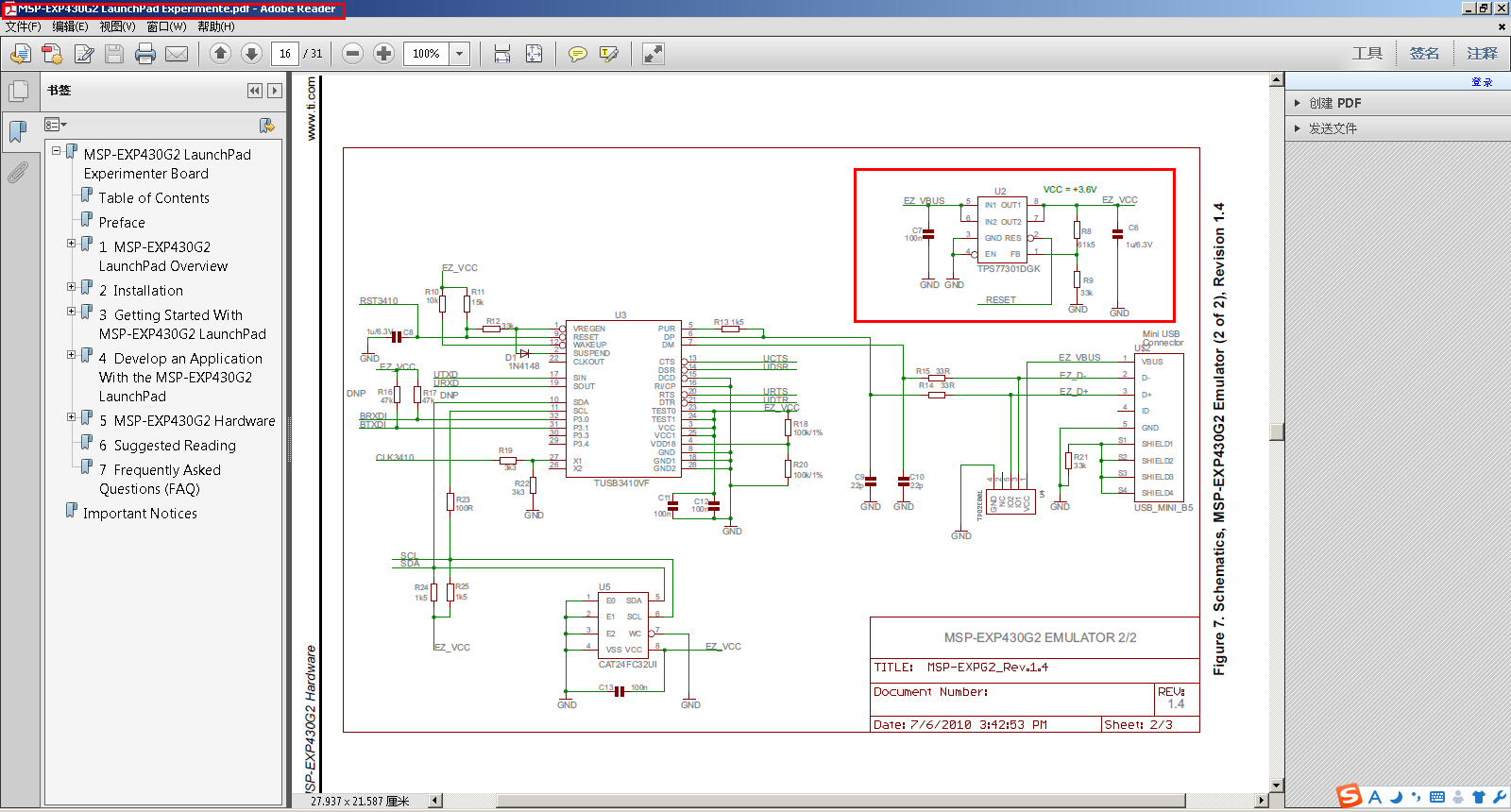Click the vertical scrollbar down arrow
The width and height of the screenshot is (1511, 812).
(x=1277, y=786)
